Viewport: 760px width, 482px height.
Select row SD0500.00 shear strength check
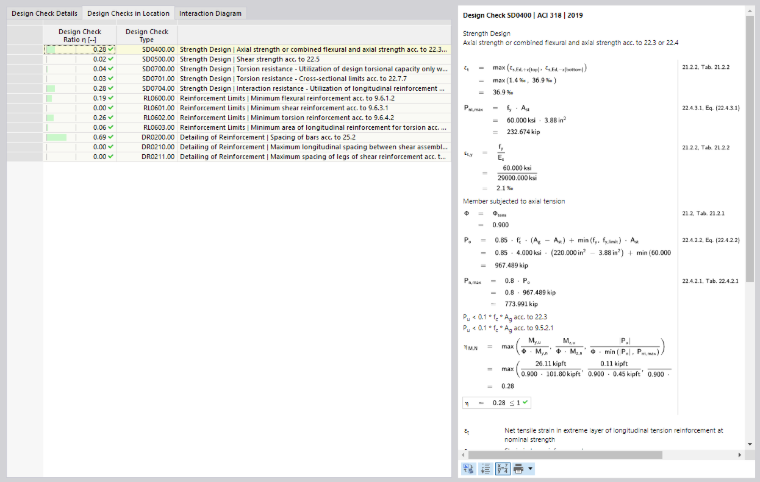247,59
